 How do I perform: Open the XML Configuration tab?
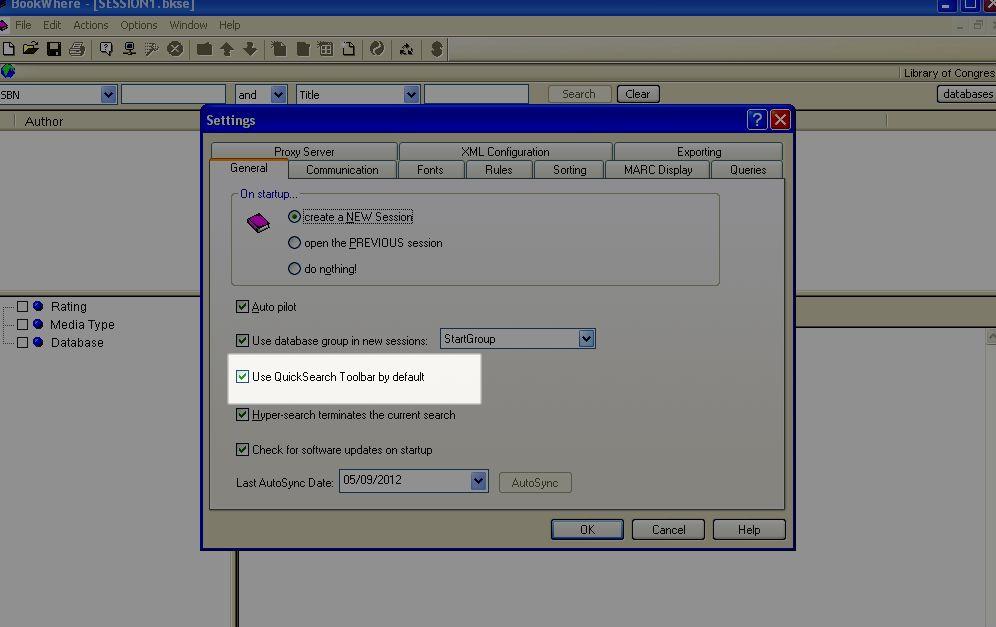(506, 152)
